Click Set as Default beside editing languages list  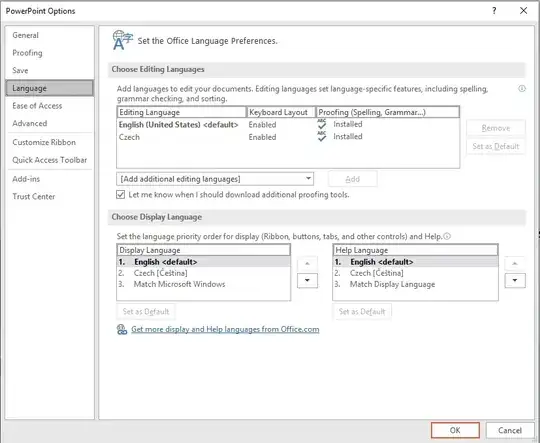[x=496, y=146]
